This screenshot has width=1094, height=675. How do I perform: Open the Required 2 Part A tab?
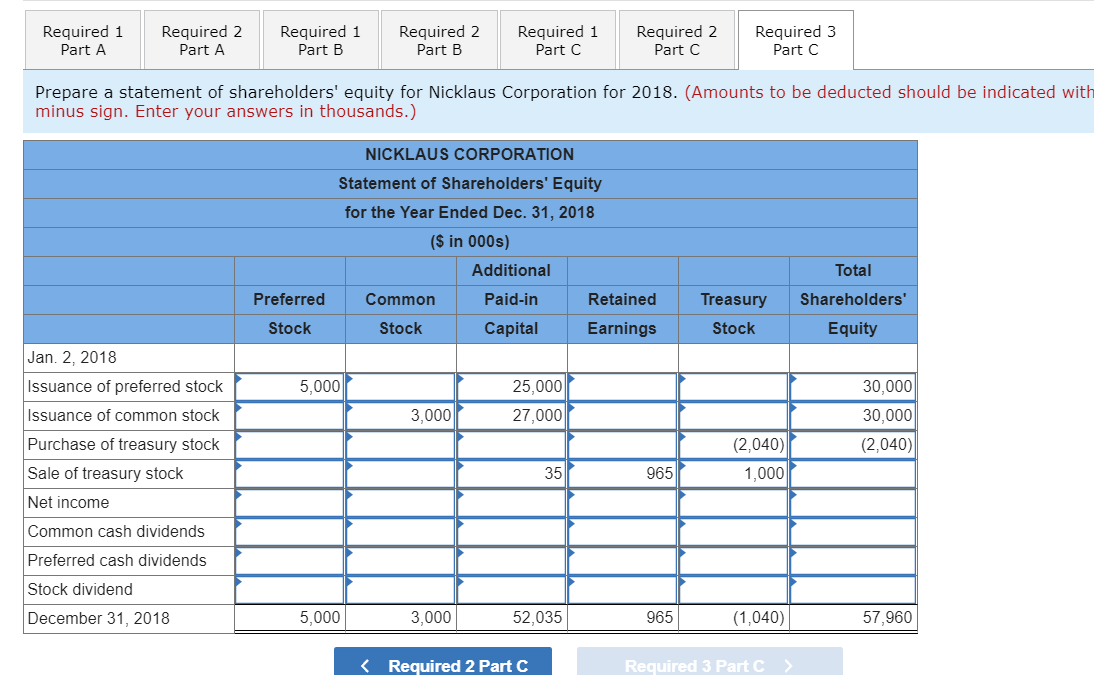tap(202, 40)
